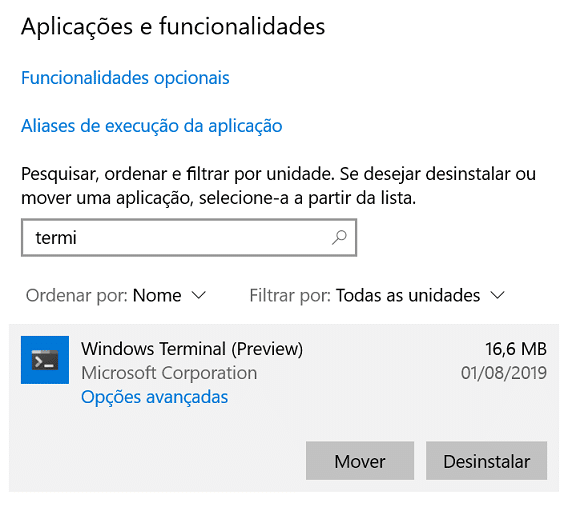Click the Microsoft Corporation publisher text
Viewport: 572px width, 507px height.
[169, 373]
